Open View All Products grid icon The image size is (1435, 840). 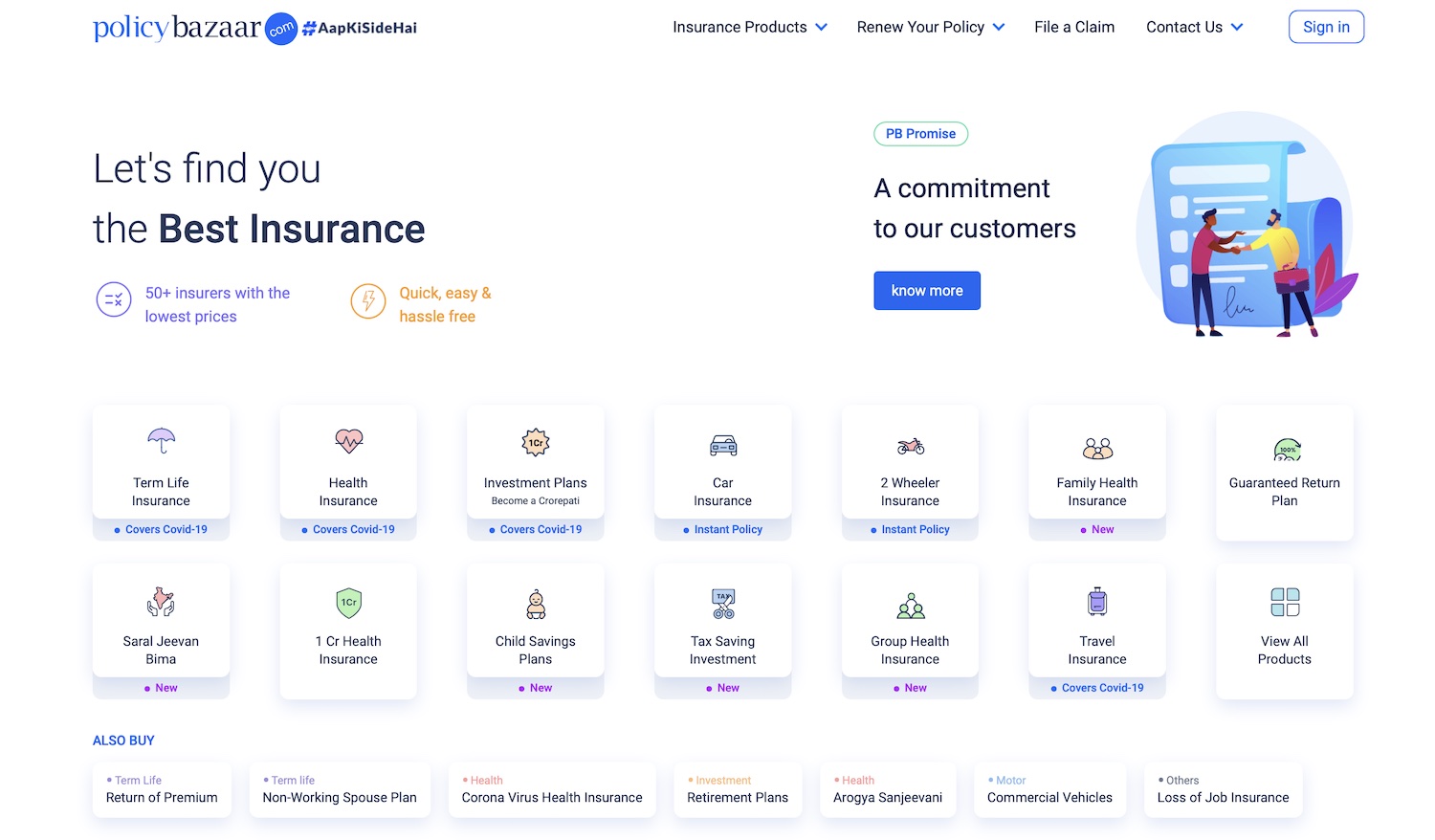pos(1285,602)
